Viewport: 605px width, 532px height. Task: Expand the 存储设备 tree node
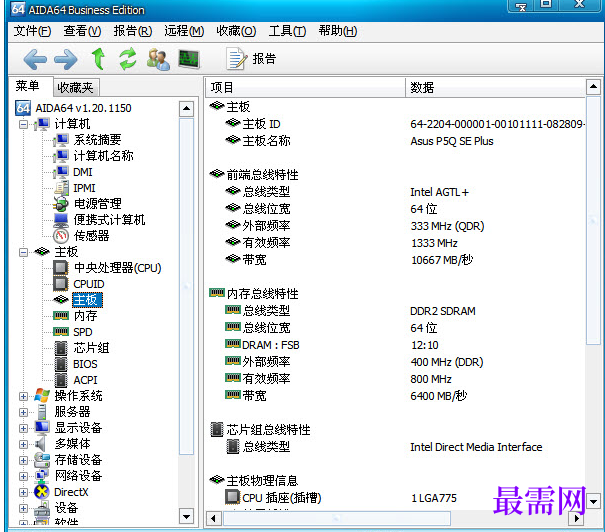pos(23,460)
